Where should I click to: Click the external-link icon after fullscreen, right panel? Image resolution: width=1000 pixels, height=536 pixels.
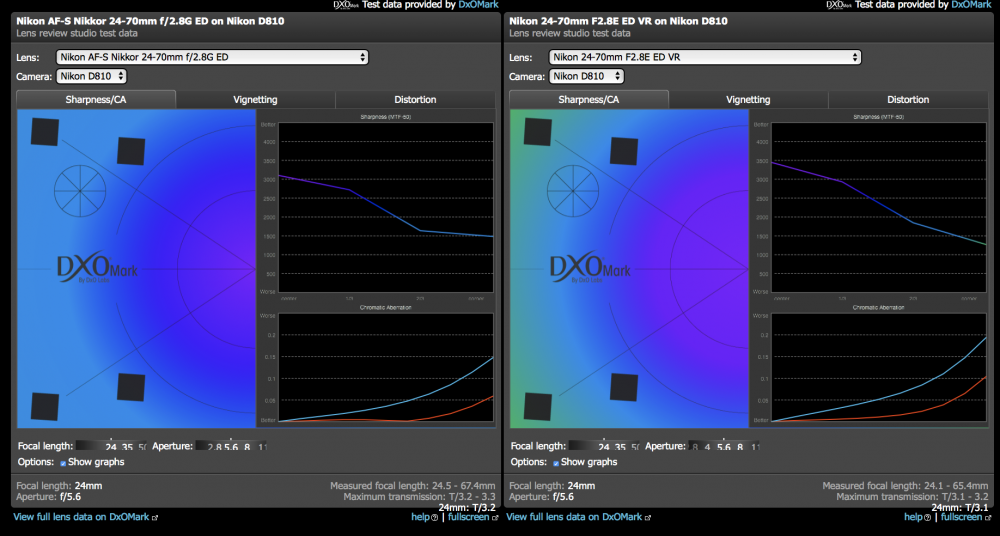[987, 517]
